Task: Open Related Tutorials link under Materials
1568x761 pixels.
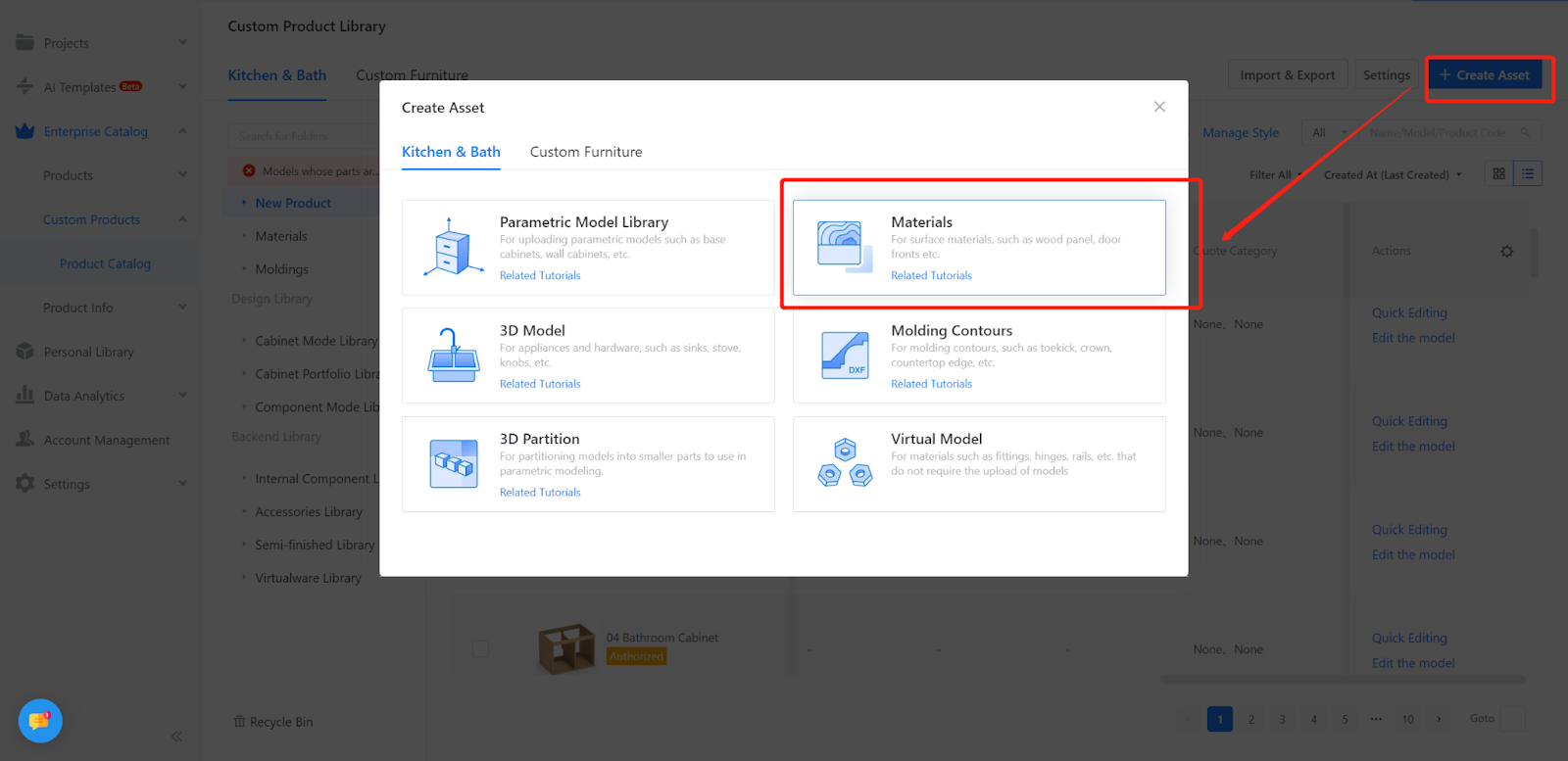Action: (x=931, y=276)
